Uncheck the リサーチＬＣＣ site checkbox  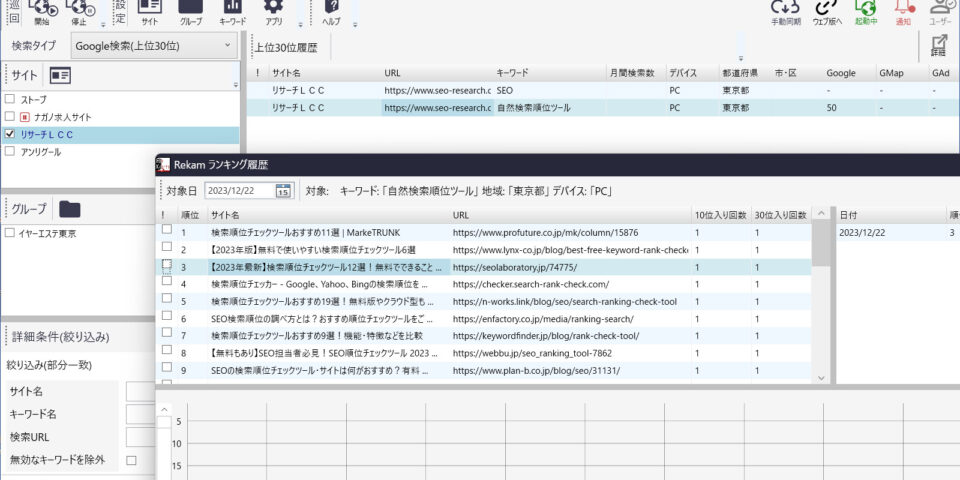[10, 134]
